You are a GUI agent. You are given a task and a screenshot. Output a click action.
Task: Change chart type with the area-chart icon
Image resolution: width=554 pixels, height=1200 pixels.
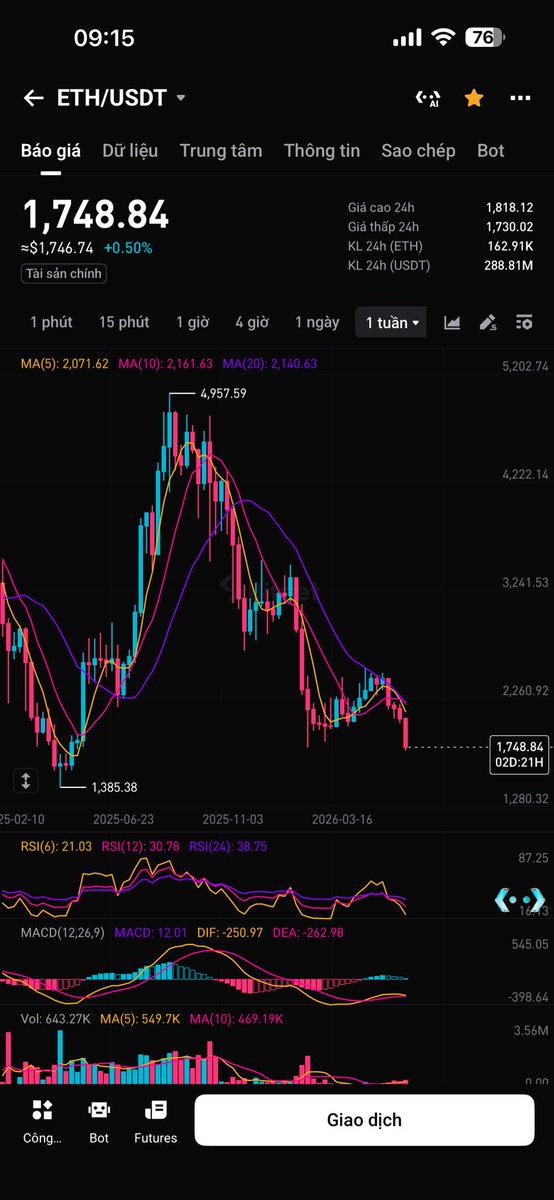coord(452,322)
